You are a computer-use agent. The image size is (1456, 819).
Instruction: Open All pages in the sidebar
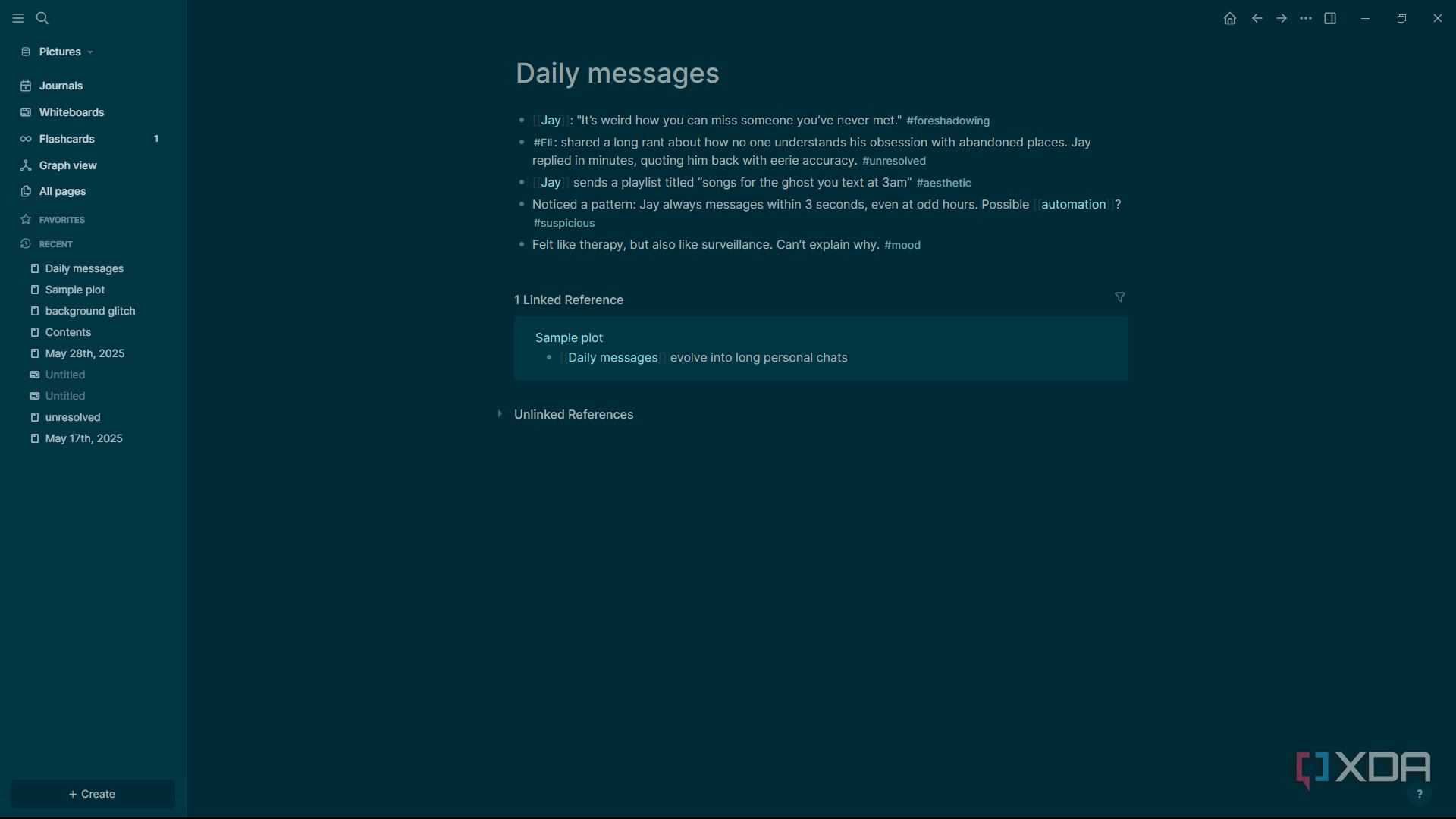[x=62, y=191]
